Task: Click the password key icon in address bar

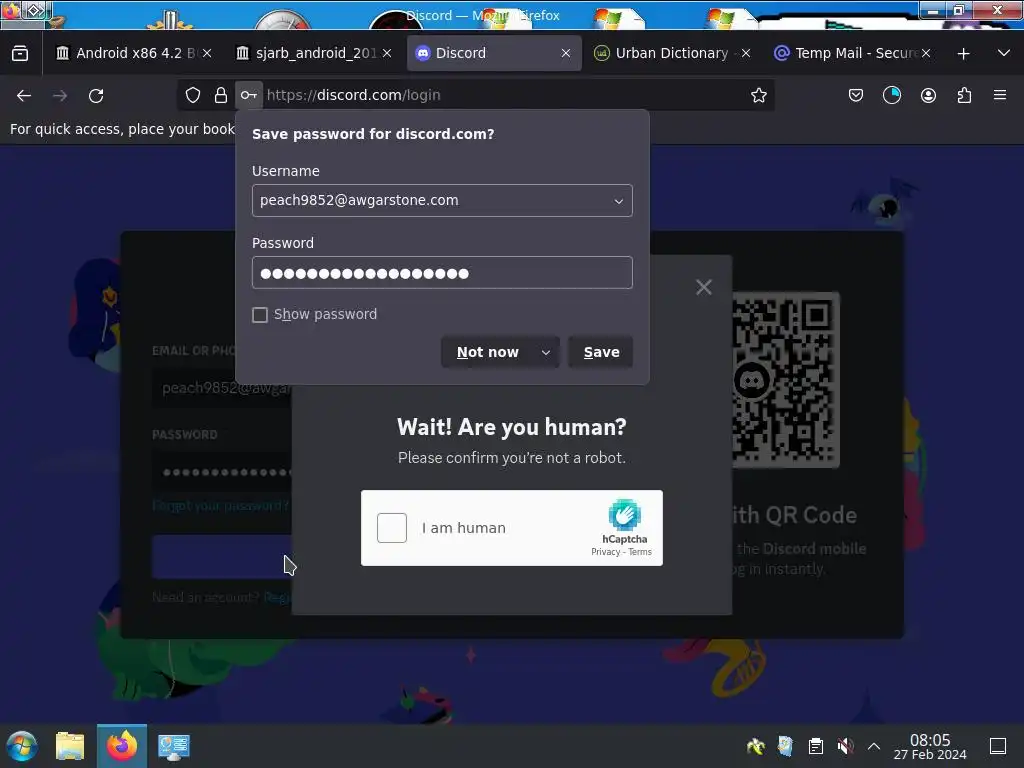Action: pyautogui.click(x=249, y=95)
